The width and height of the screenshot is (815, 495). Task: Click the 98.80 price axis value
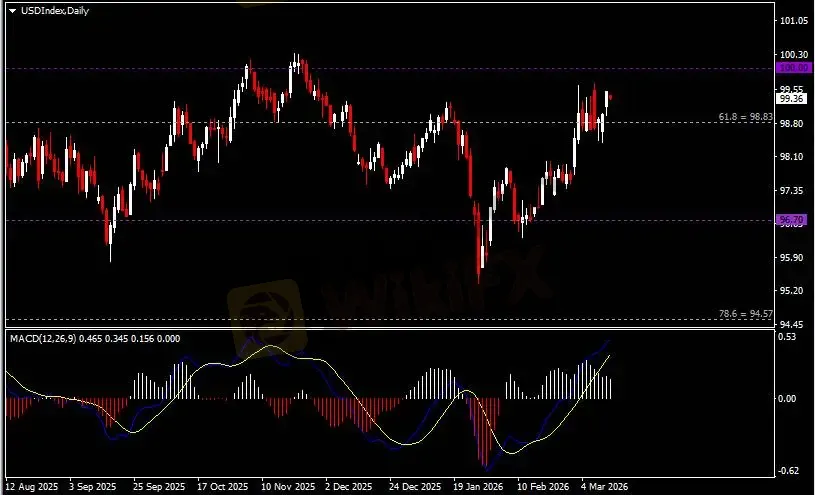[x=793, y=123]
